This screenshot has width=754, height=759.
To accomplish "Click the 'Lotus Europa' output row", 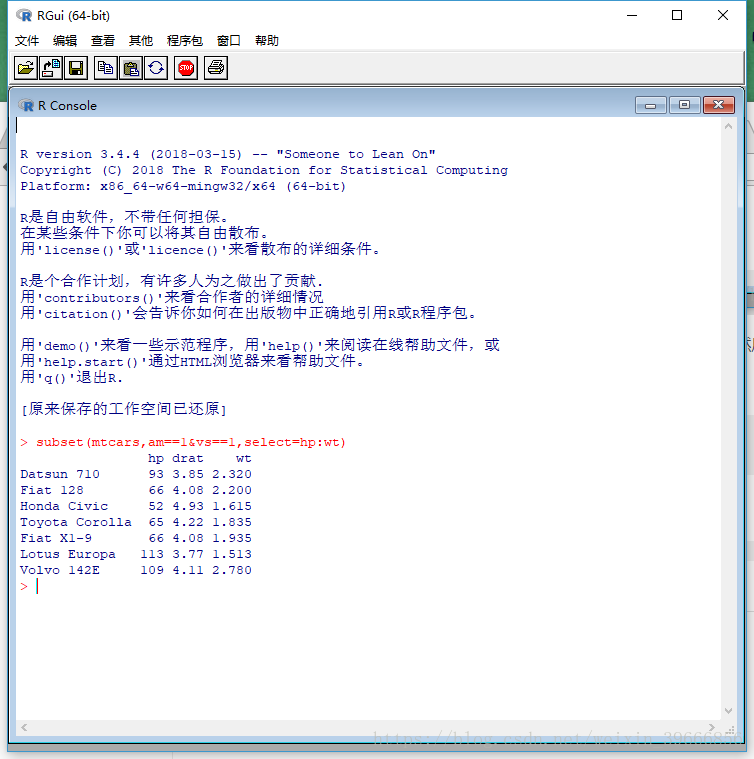I will [136, 554].
